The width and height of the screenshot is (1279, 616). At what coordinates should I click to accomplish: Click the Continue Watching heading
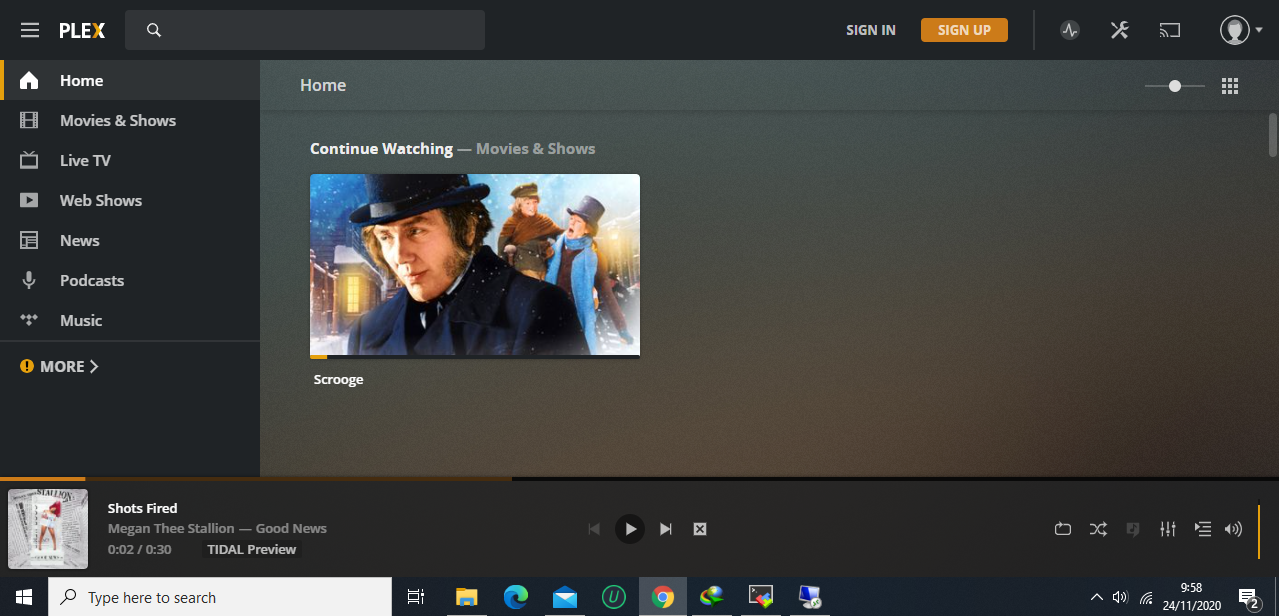pos(381,148)
